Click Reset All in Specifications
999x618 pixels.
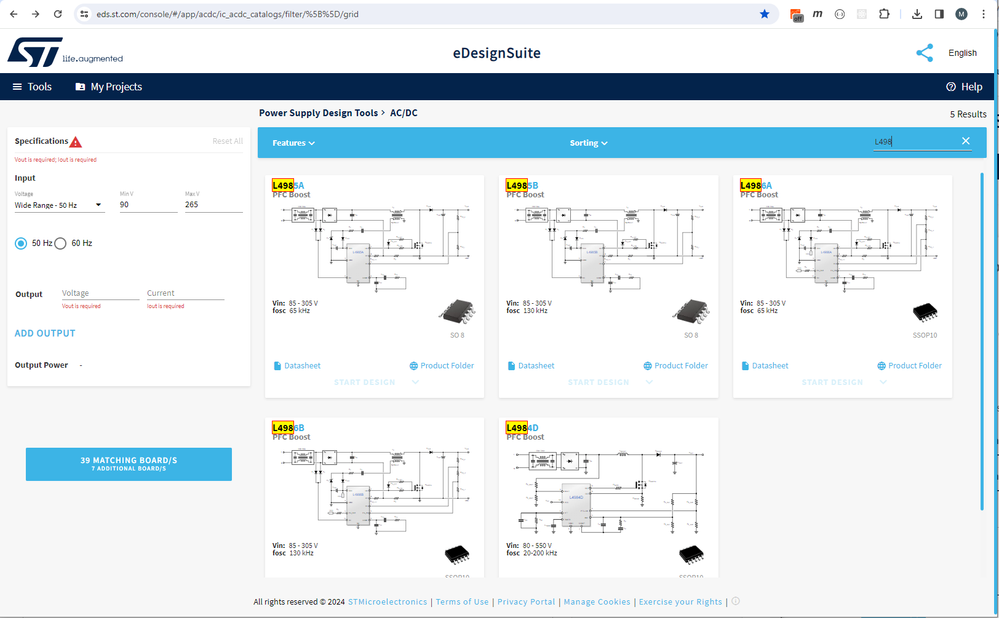227,141
